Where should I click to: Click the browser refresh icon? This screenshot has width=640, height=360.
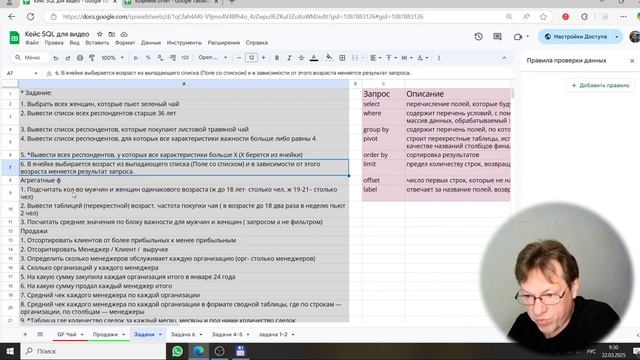click(x=31, y=17)
